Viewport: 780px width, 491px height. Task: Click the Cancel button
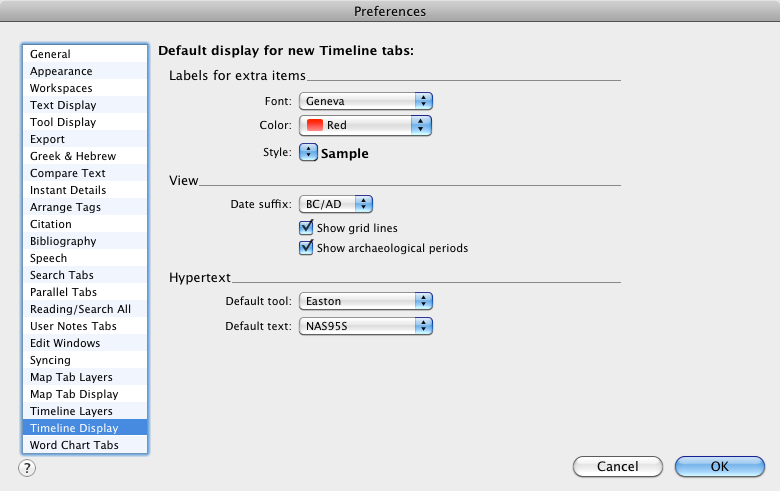pyautogui.click(x=618, y=466)
